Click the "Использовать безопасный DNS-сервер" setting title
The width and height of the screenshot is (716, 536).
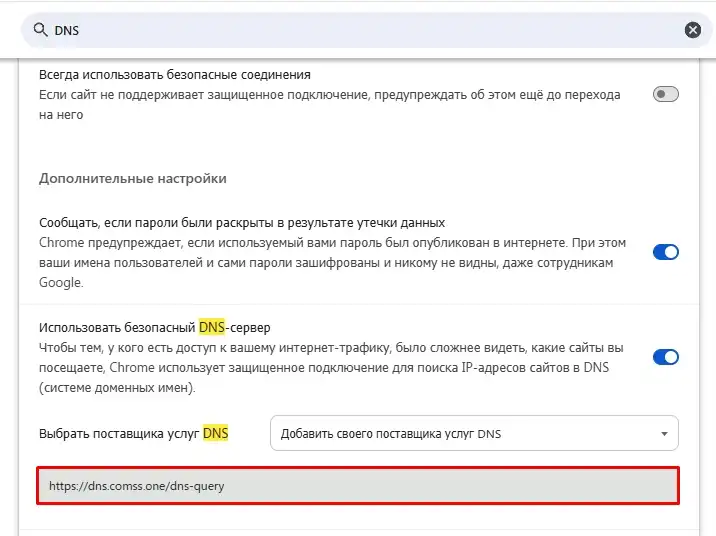tap(154, 327)
